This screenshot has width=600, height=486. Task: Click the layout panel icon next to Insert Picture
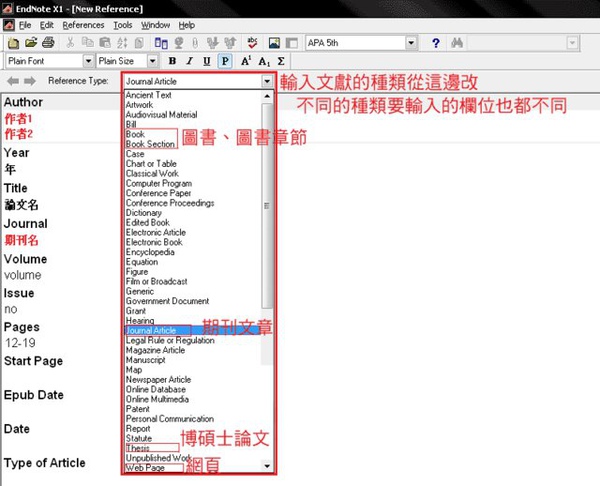click(292, 43)
